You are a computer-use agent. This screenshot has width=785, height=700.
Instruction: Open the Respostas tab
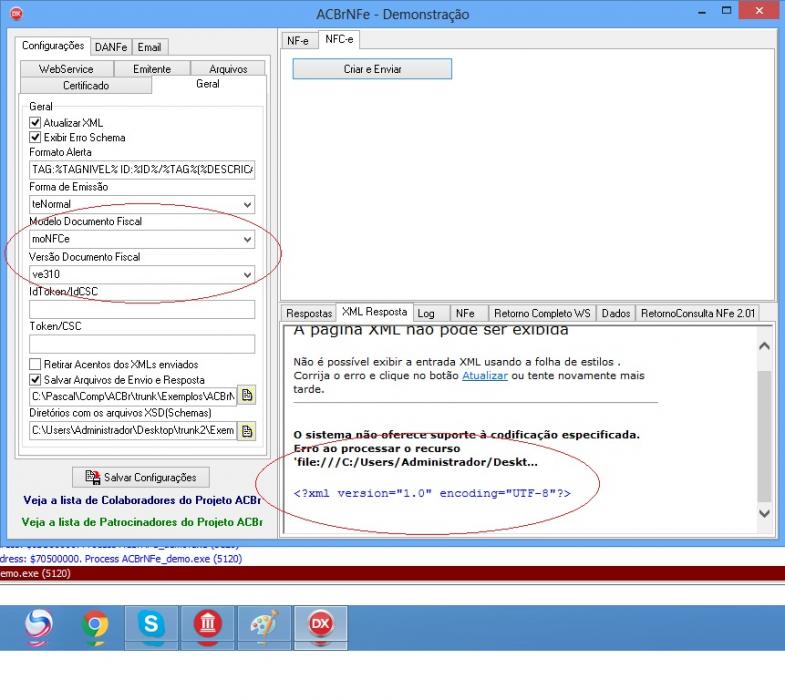pyautogui.click(x=309, y=313)
